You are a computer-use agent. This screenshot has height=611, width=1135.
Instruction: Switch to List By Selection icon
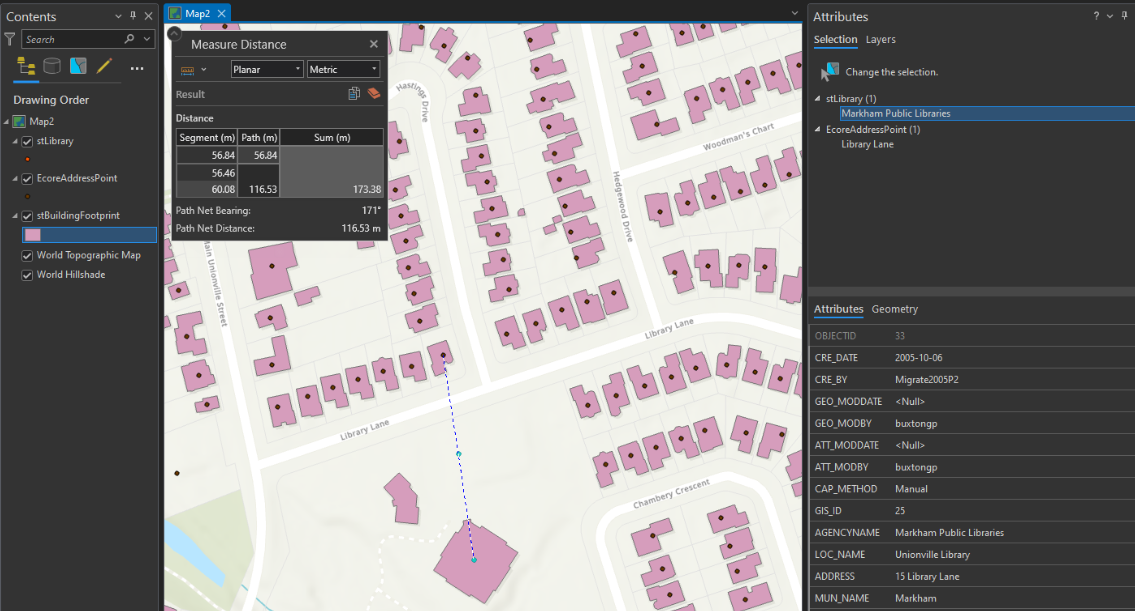tap(78, 67)
